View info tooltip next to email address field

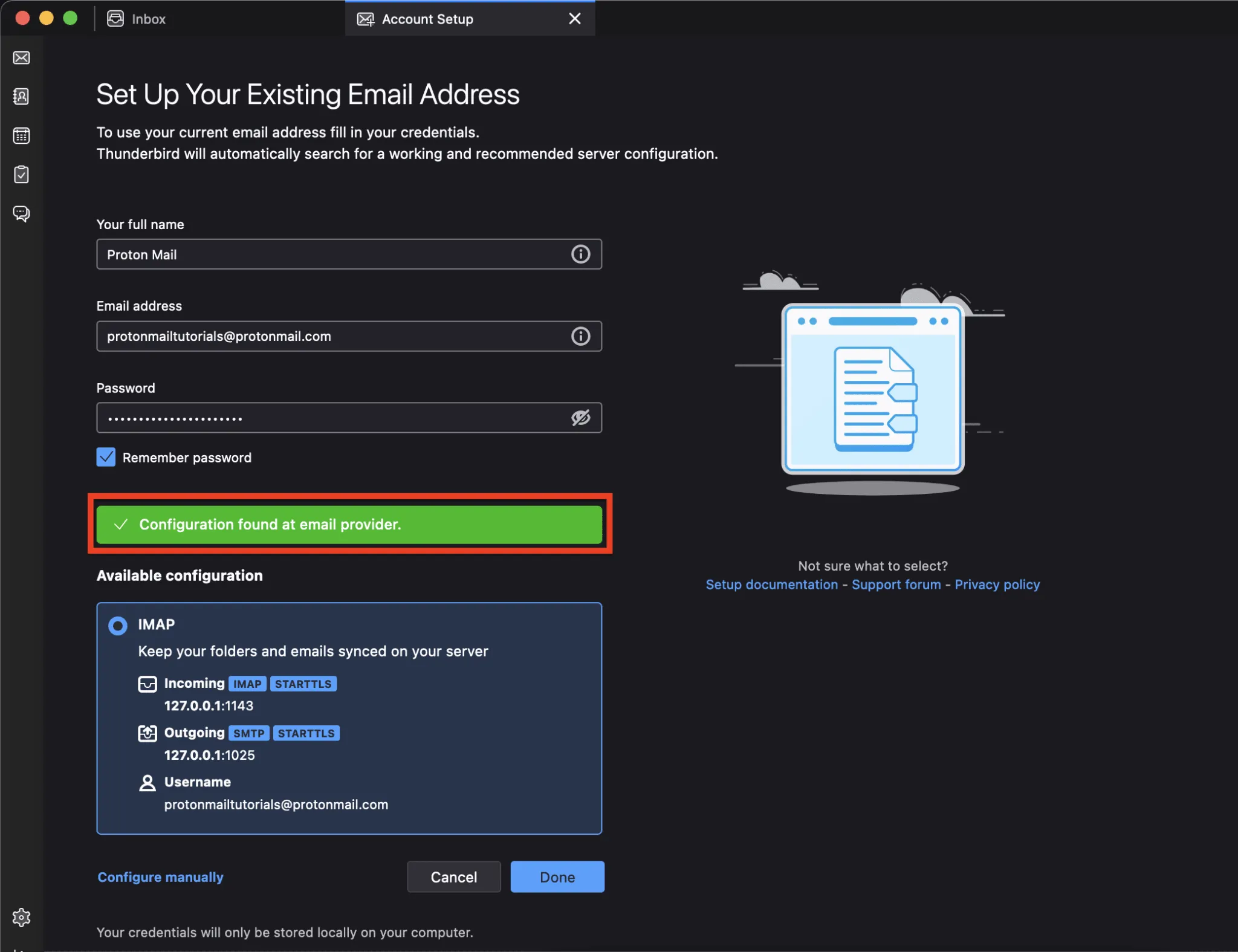(580, 336)
